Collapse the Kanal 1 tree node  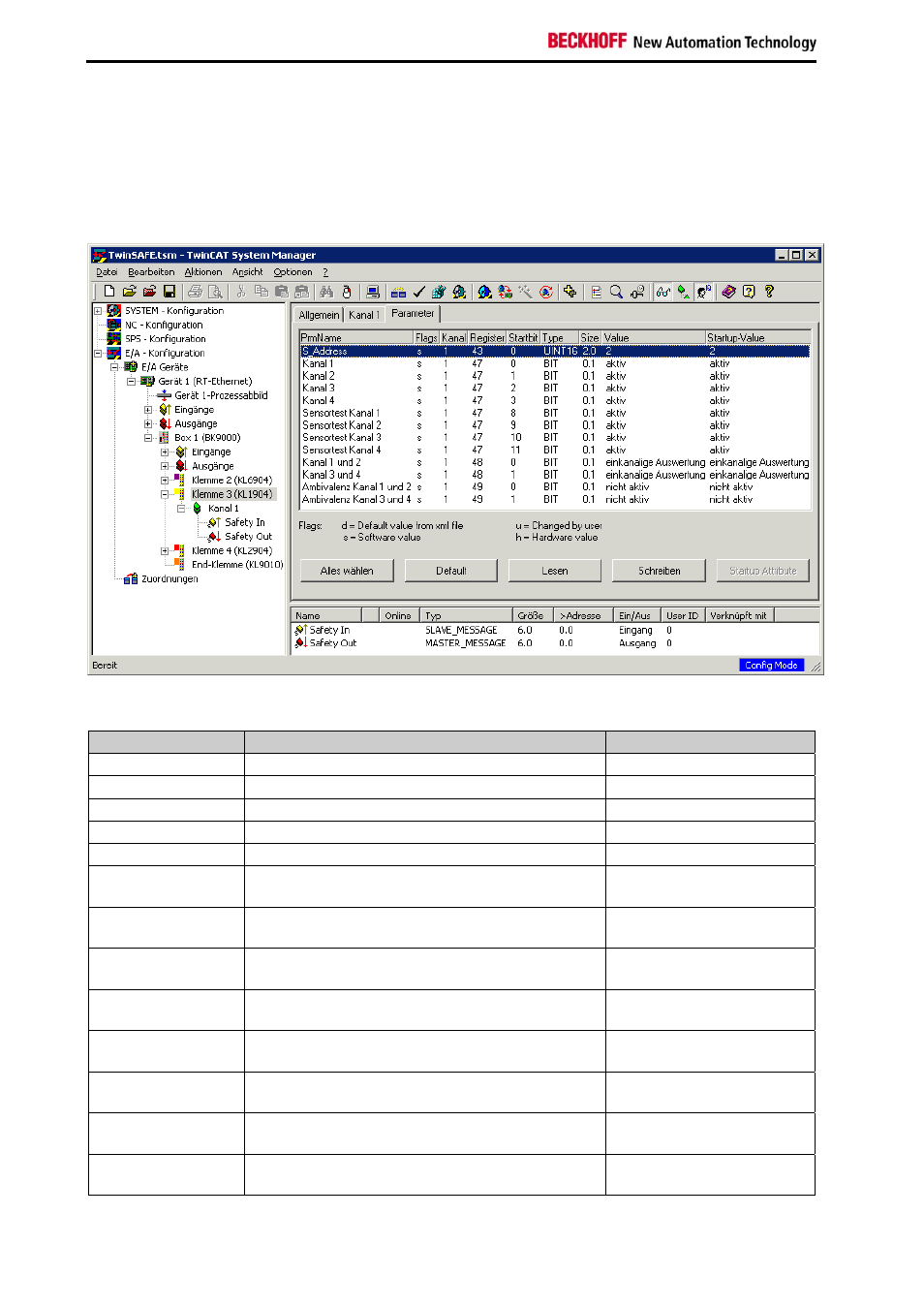(181, 509)
